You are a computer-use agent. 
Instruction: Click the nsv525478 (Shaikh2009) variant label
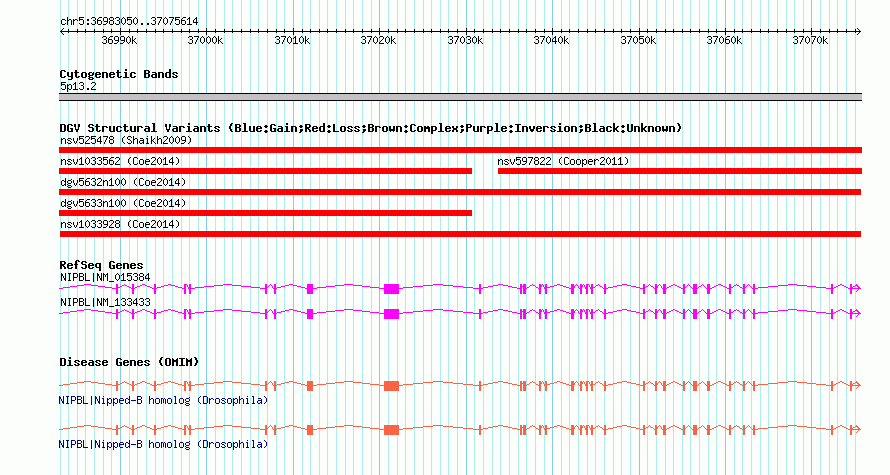pos(126,140)
